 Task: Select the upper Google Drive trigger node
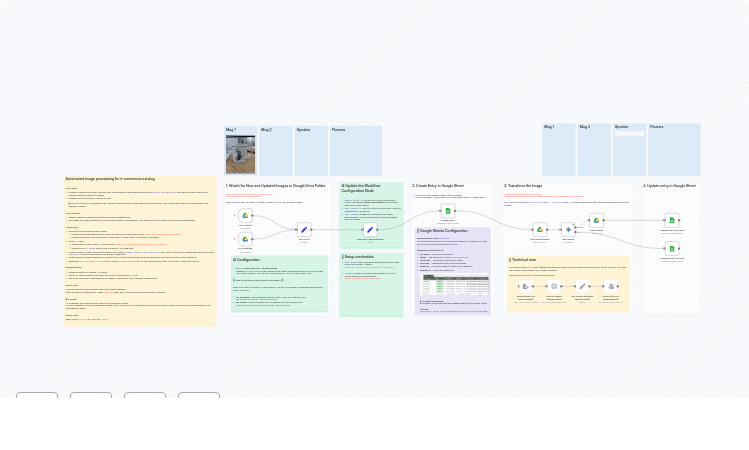(245, 215)
